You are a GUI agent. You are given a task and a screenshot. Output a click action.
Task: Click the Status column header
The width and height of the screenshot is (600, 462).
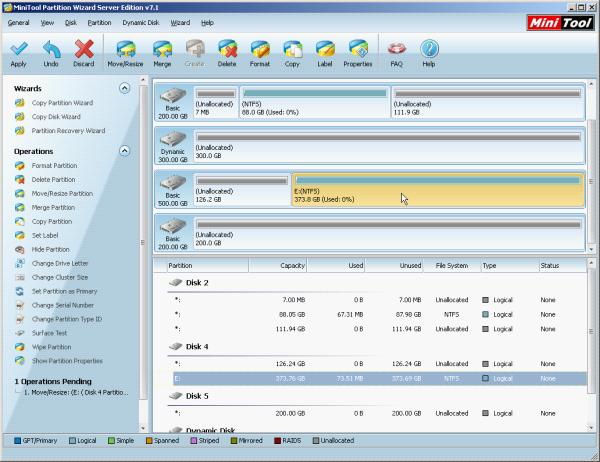562,265
